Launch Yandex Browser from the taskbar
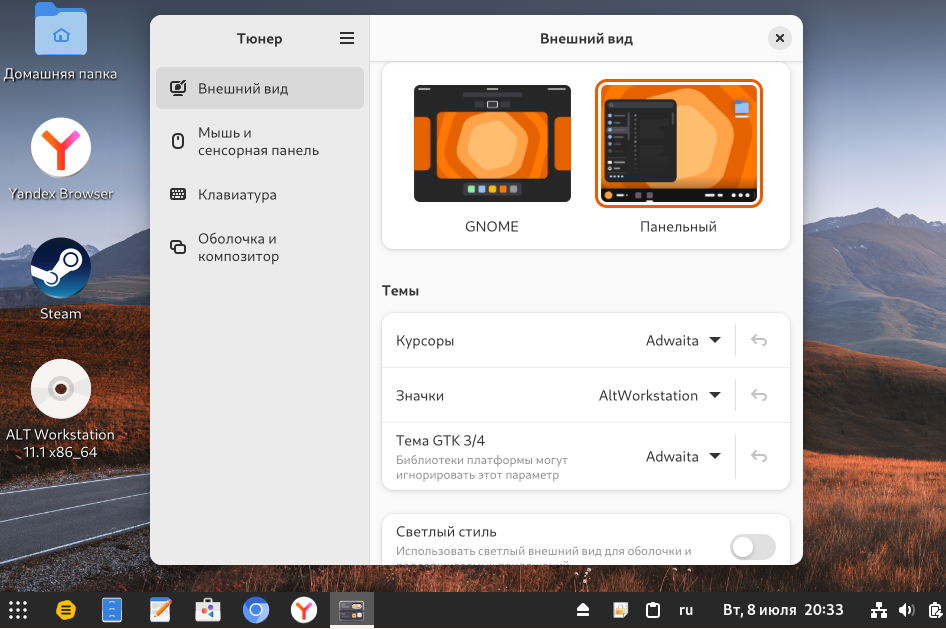946x629 pixels. coord(304,610)
